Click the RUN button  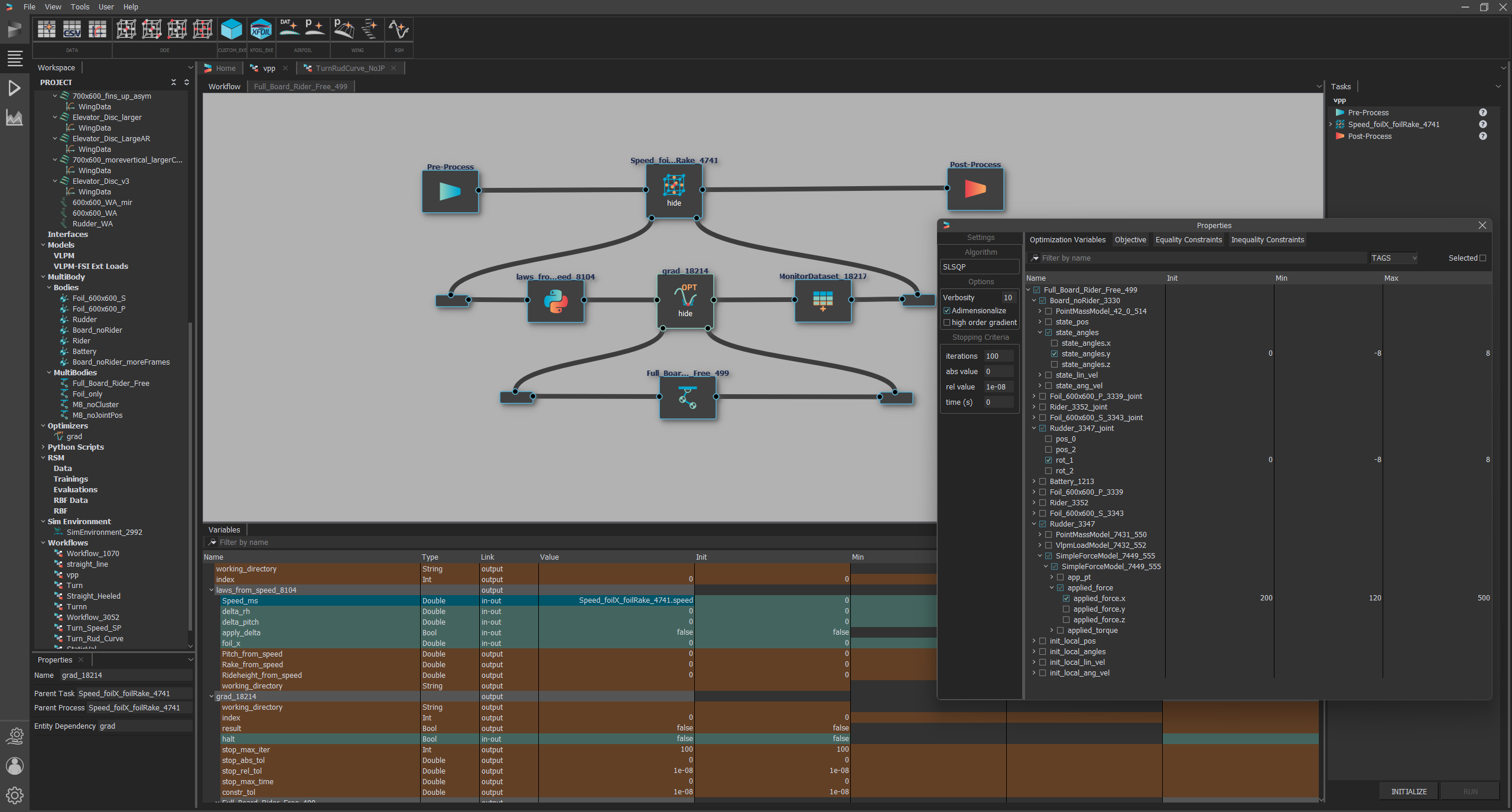pyautogui.click(x=1470, y=792)
